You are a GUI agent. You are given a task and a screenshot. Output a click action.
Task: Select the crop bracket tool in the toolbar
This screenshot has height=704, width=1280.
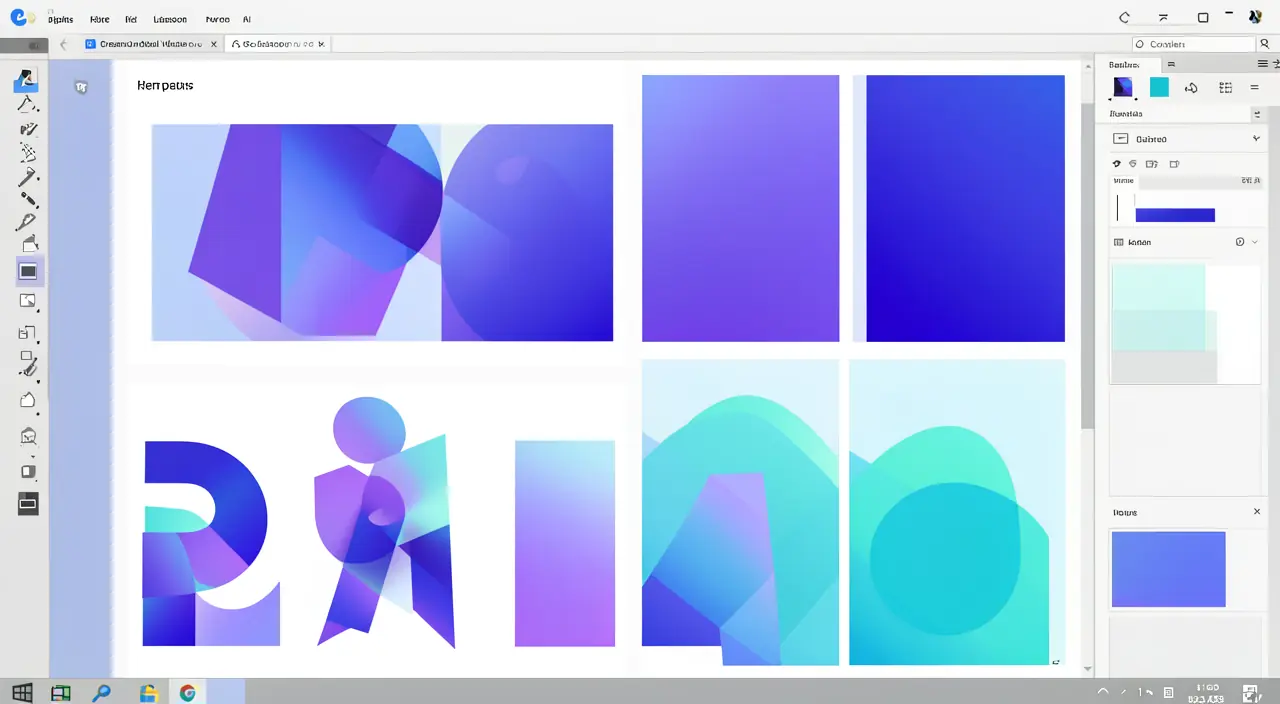click(x=28, y=334)
